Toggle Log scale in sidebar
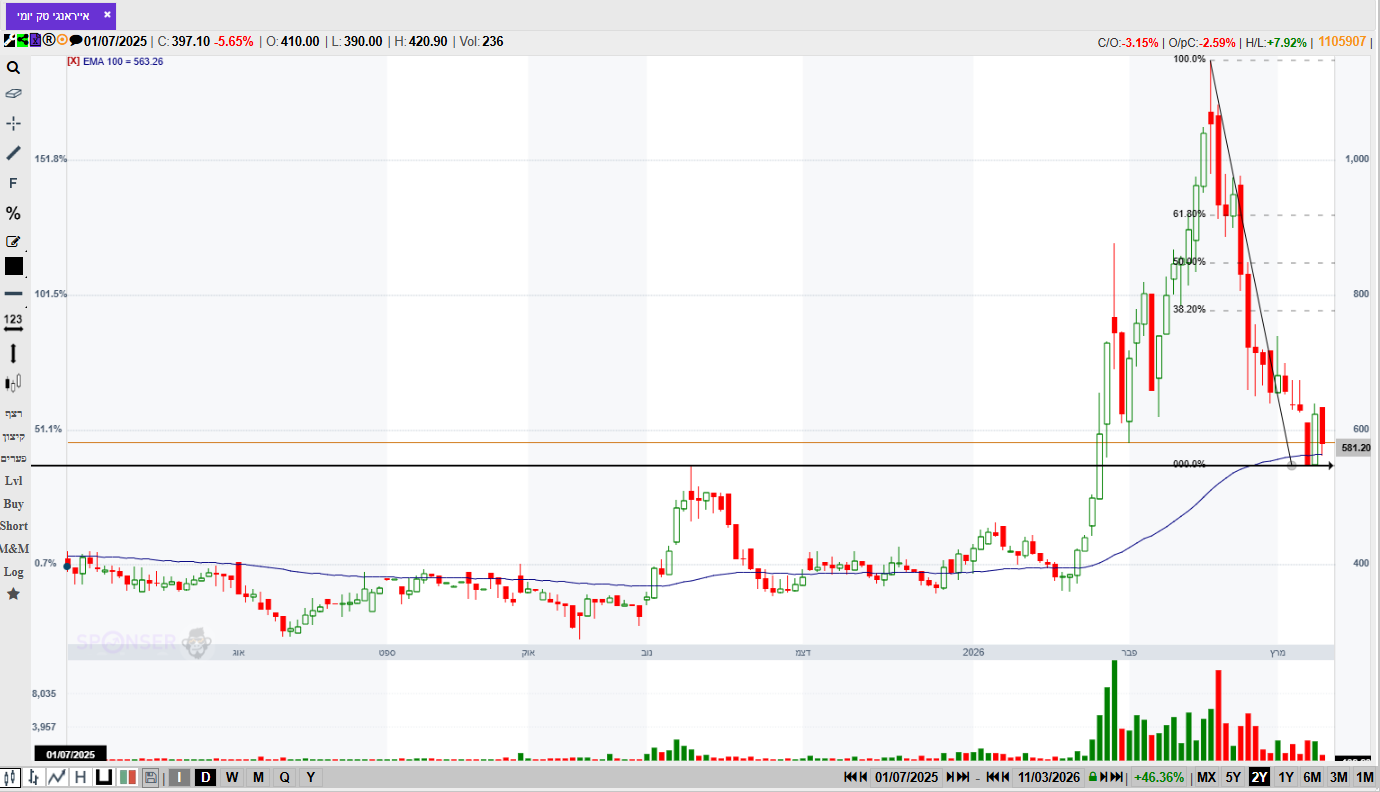Image resolution: width=1380 pixels, height=792 pixels. [x=13, y=572]
